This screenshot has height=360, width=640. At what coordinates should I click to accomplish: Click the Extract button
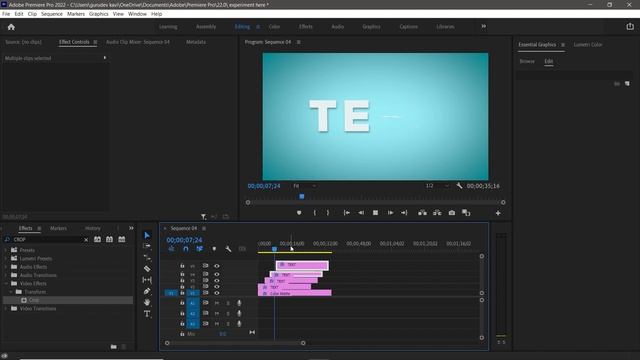point(437,213)
